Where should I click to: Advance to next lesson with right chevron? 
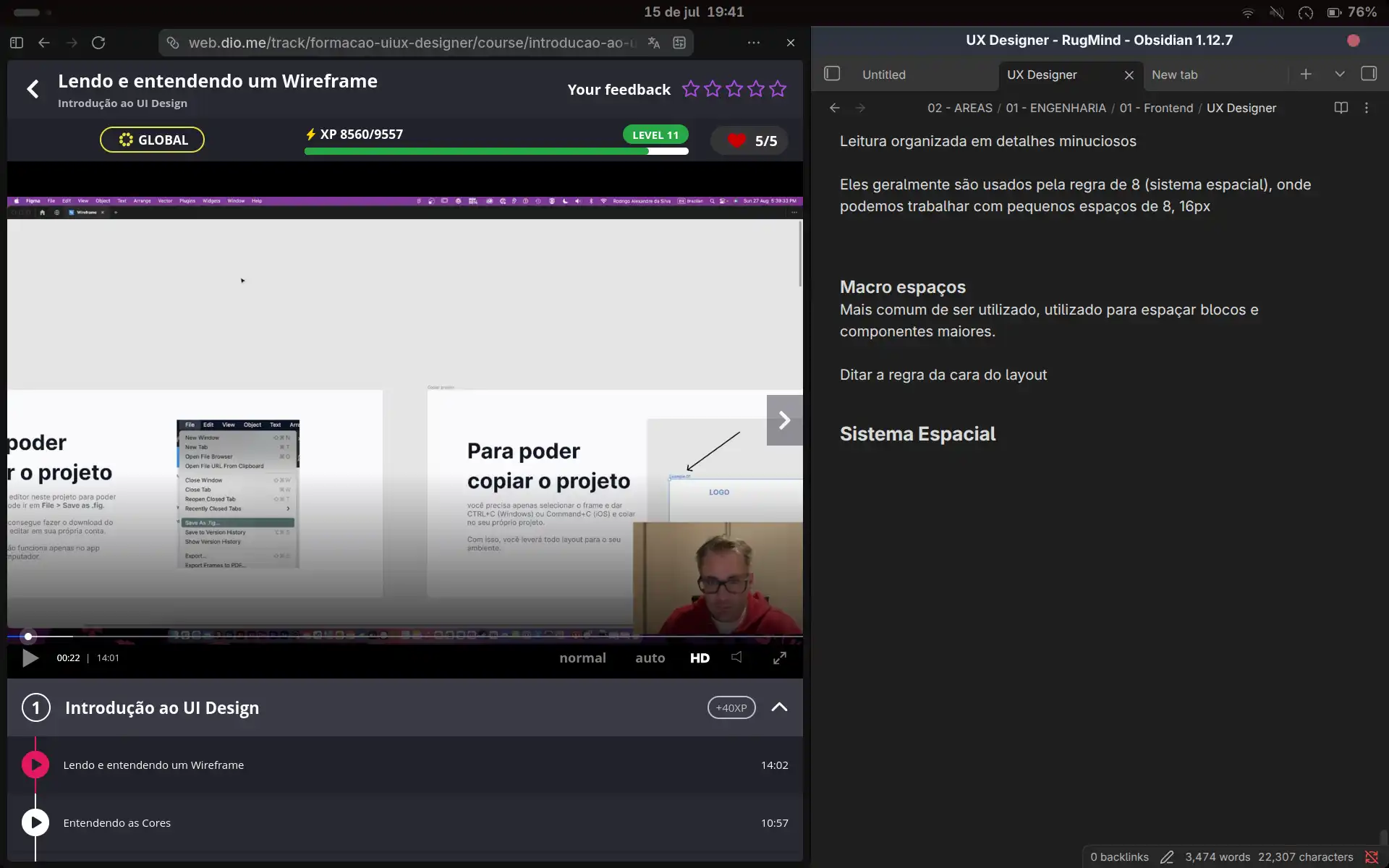tap(784, 420)
